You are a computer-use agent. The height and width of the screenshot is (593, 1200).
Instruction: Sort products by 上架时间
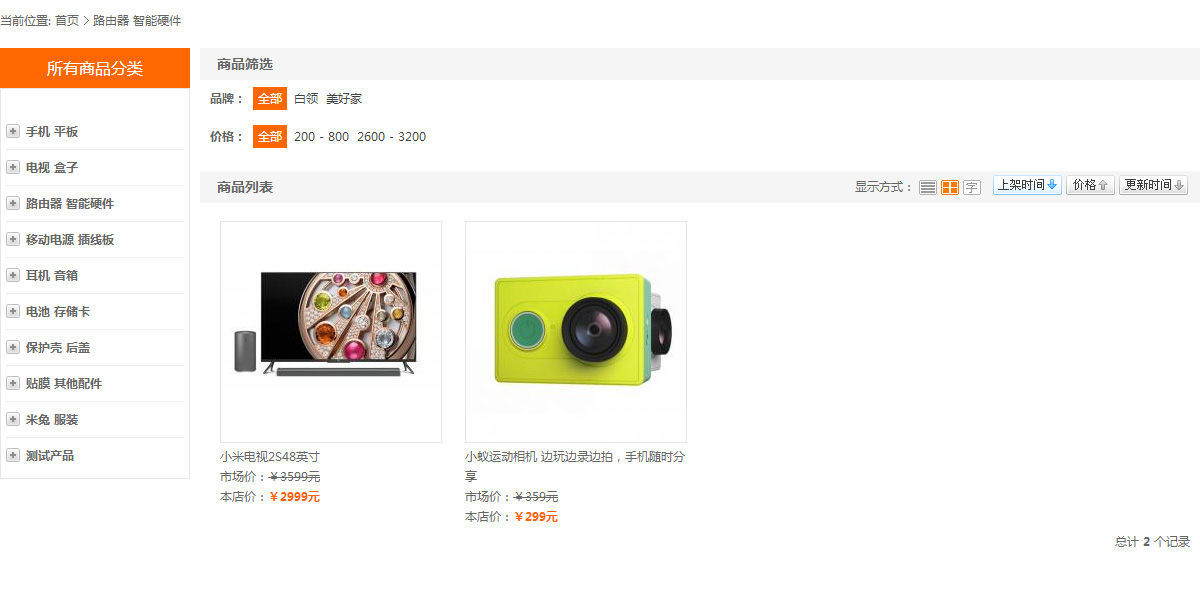[1027, 185]
